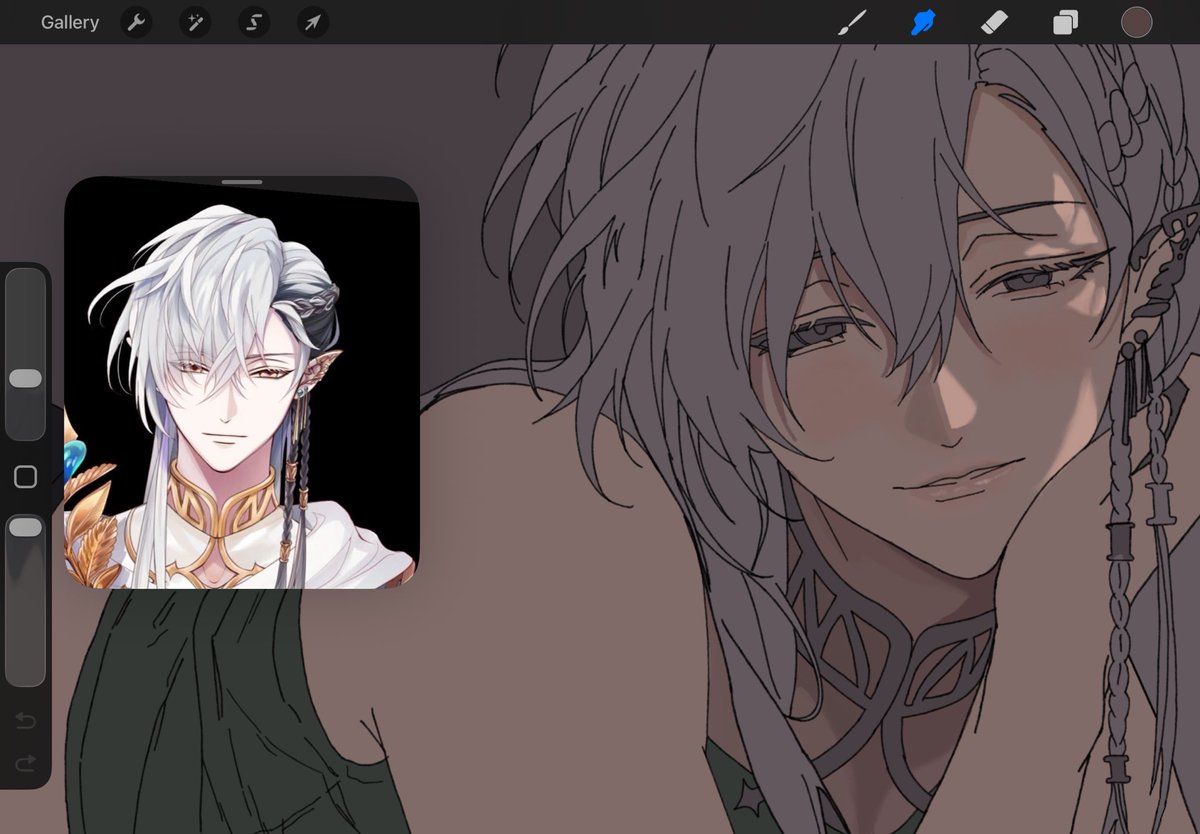Open the Gallery view
This screenshot has height=834, width=1200.
coord(70,22)
